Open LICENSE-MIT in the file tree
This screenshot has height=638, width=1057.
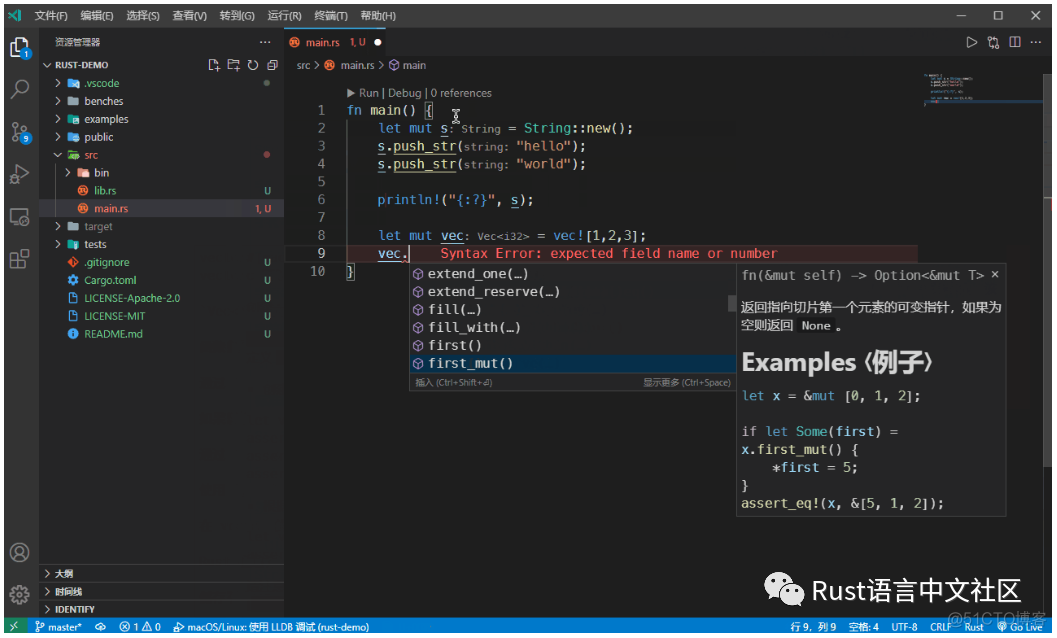click(162, 316)
